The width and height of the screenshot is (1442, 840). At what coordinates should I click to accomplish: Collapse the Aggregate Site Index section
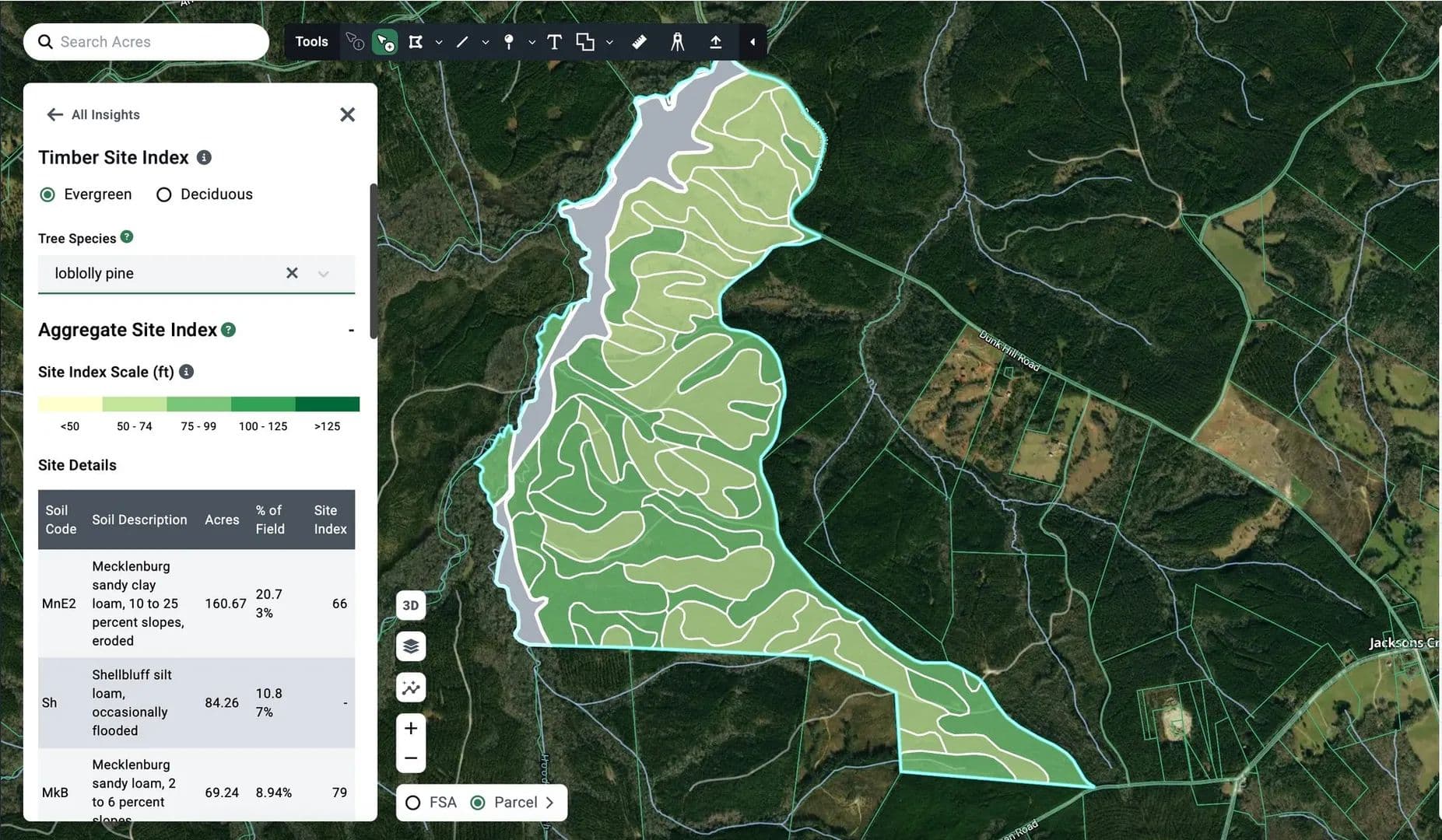pyautogui.click(x=351, y=331)
